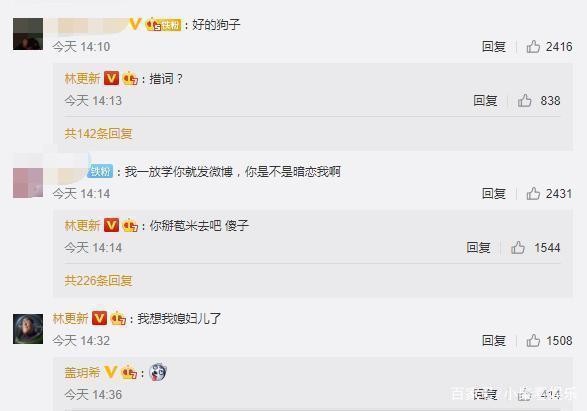The image size is (587, 411).
Task: Expand the '共226条回复' thread
Action: pos(98,280)
